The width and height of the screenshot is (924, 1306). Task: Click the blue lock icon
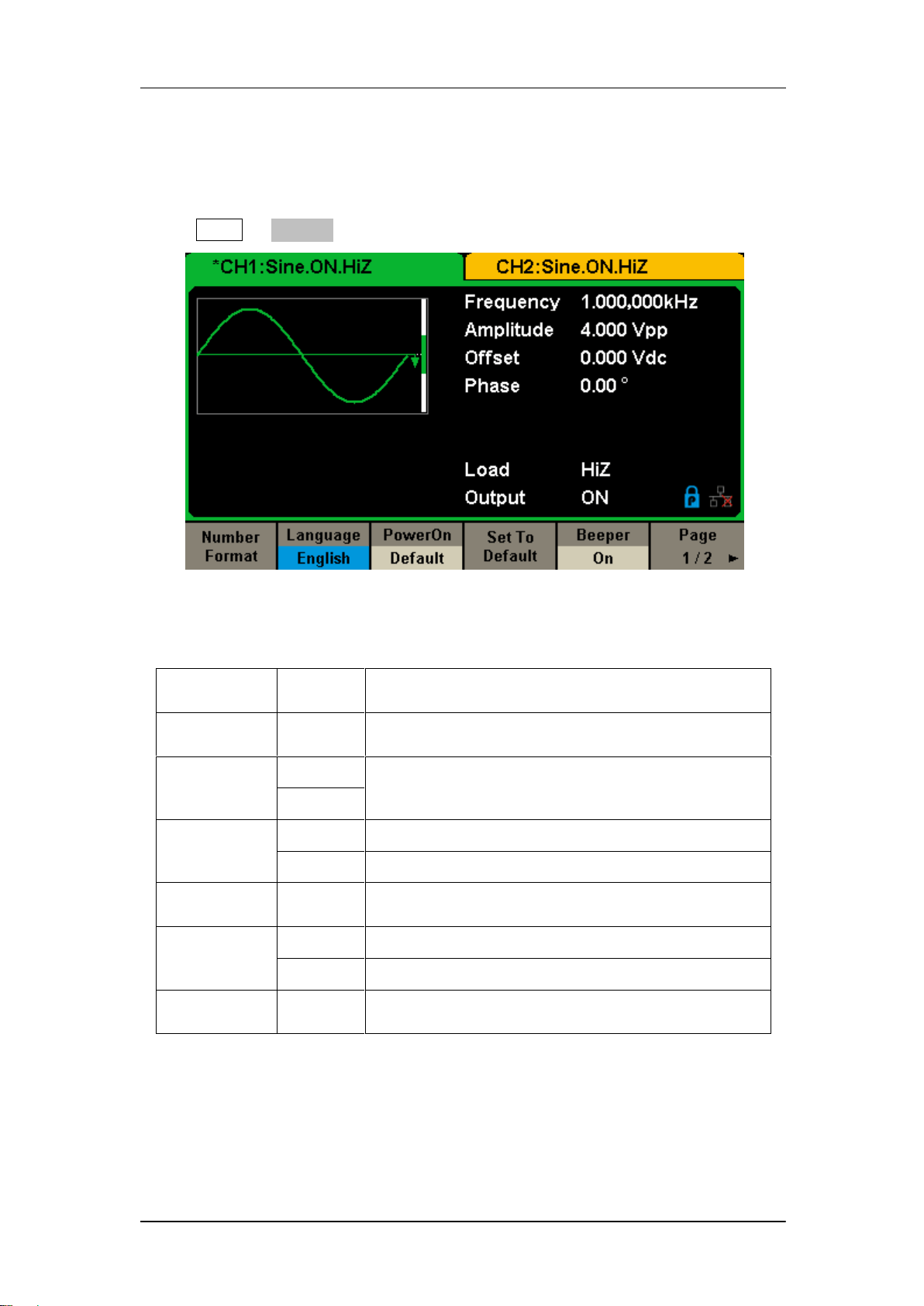tap(692, 497)
